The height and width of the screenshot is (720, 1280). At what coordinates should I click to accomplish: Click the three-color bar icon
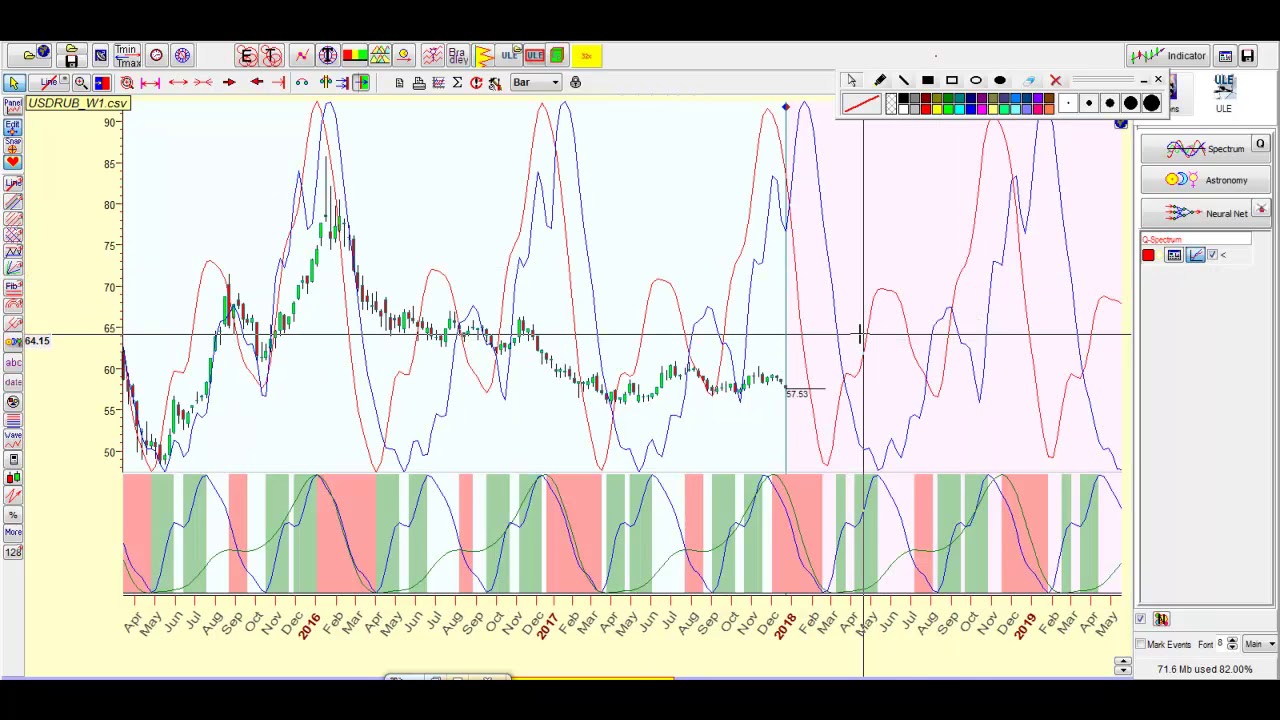(x=354, y=55)
